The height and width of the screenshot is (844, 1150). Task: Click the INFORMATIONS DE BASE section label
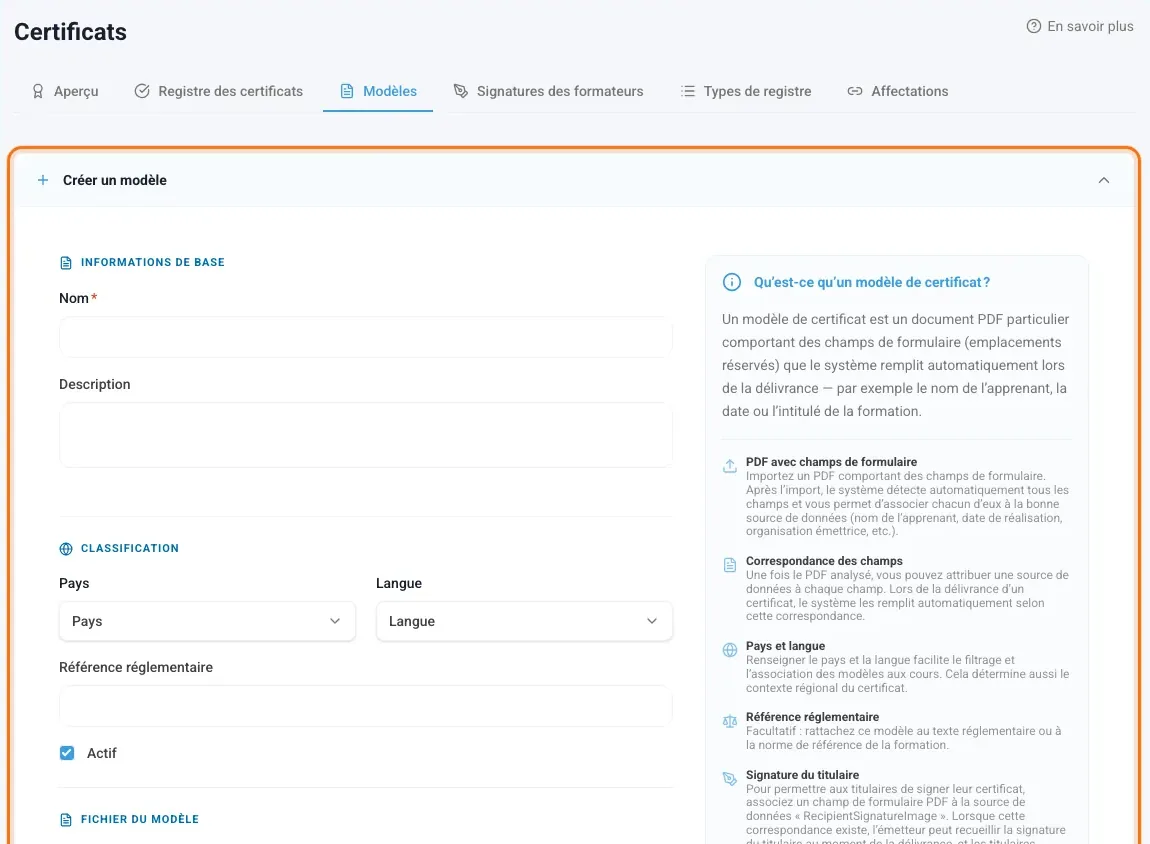coord(153,263)
